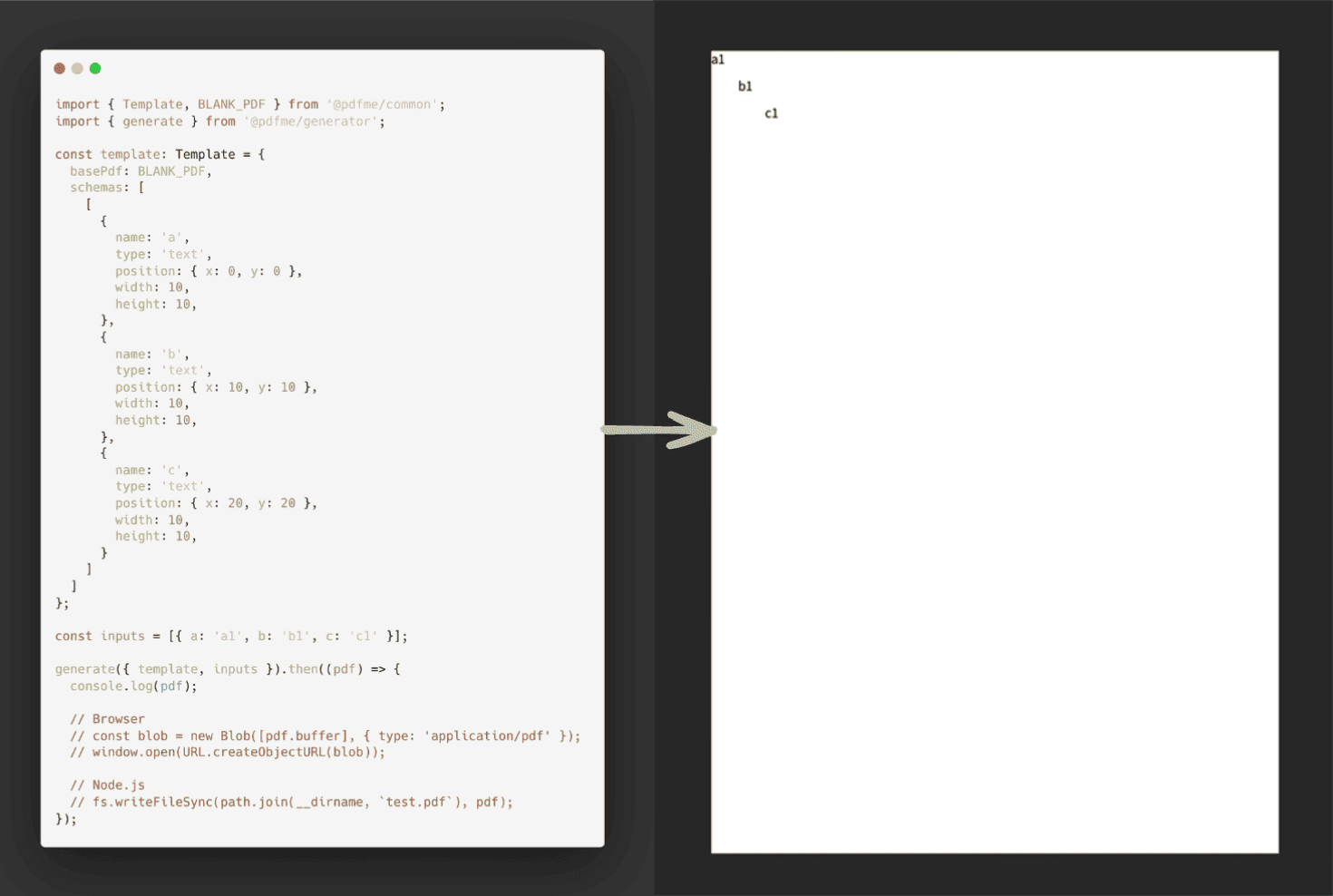Click the 'generate({ template, inputs })' line
1333x896 pixels.
point(228,669)
